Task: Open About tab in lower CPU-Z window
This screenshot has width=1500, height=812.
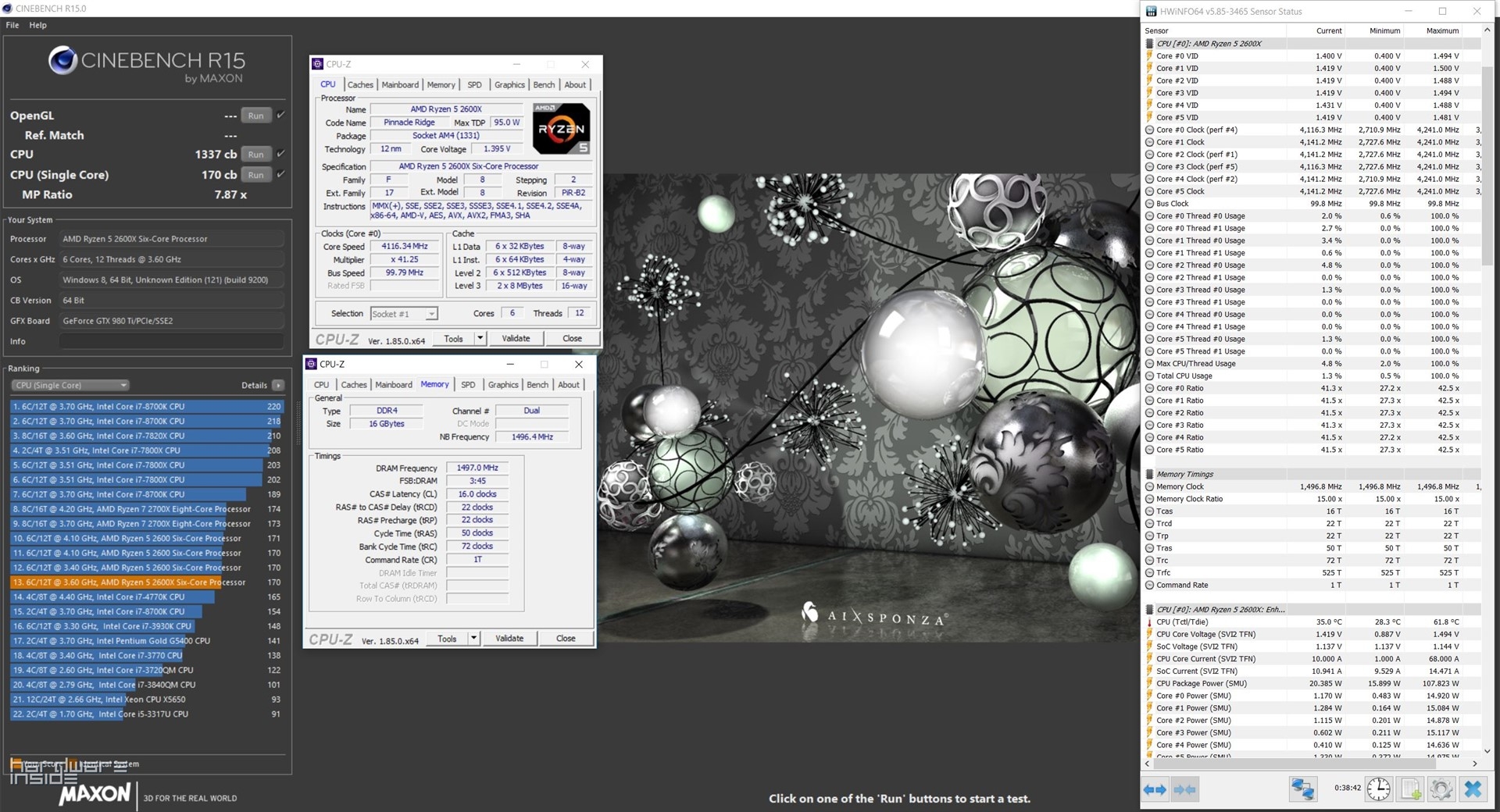Action: pyautogui.click(x=569, y=384)
